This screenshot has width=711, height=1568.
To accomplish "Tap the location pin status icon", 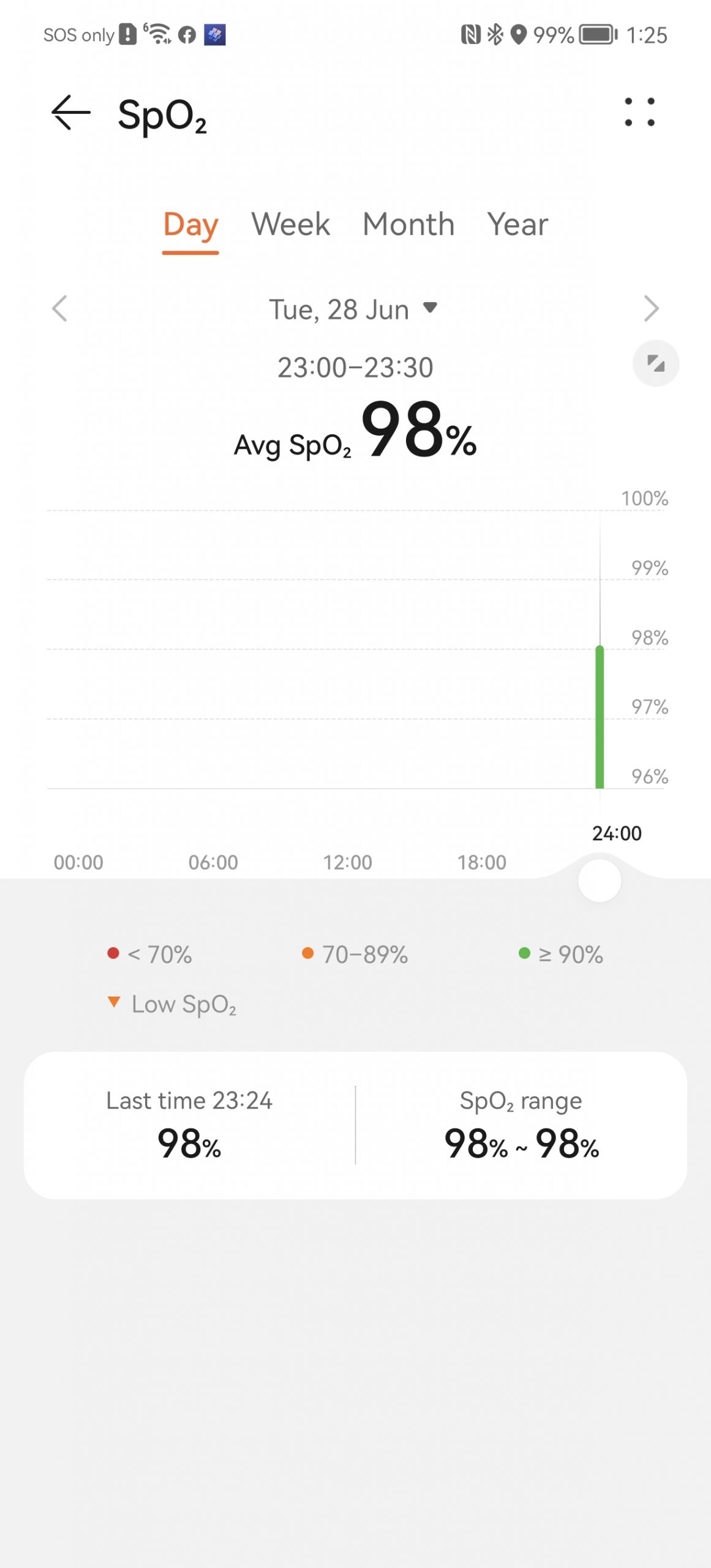I will tap(519, 34).
